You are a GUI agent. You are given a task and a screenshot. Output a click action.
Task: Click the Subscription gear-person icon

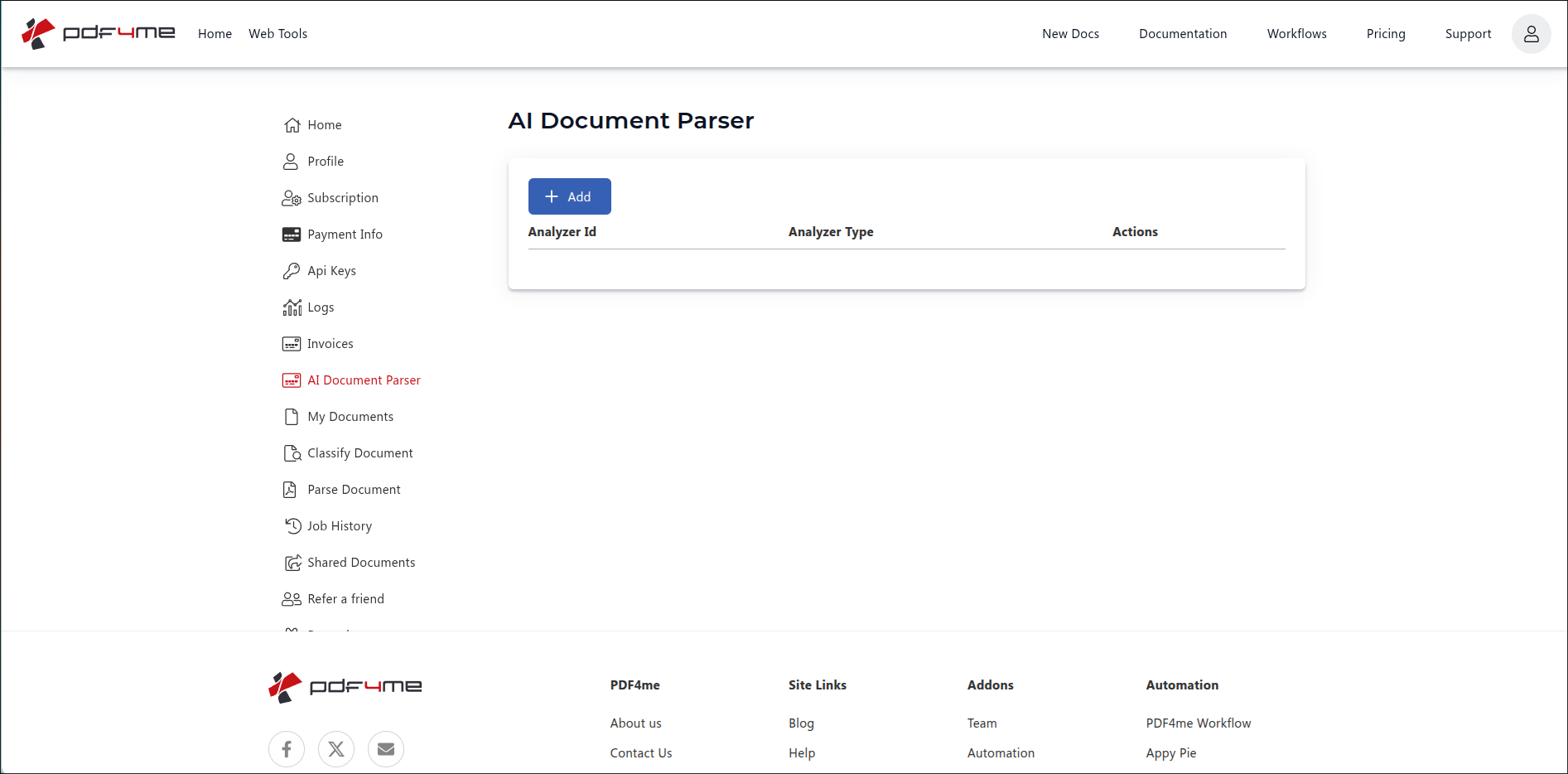click(292, 198)
